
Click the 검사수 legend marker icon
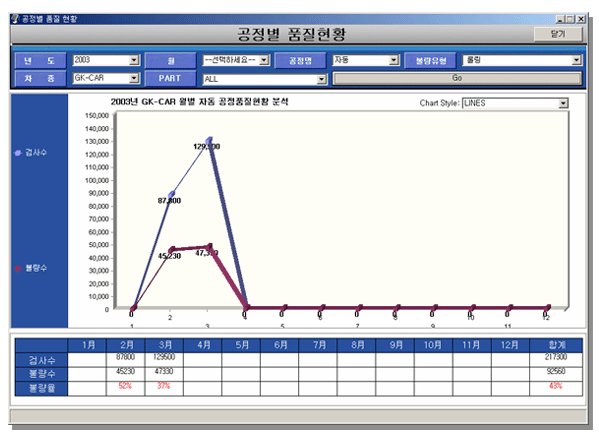click(18, 153)
